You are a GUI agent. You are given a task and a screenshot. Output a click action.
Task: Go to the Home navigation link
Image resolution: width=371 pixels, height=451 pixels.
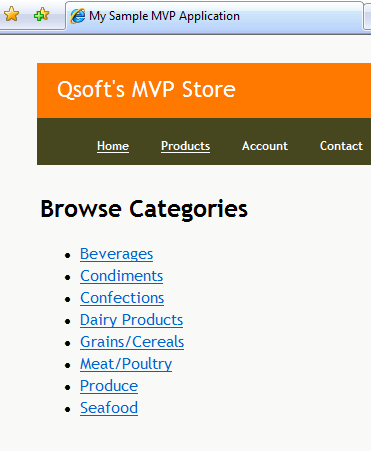pos(113,146)
